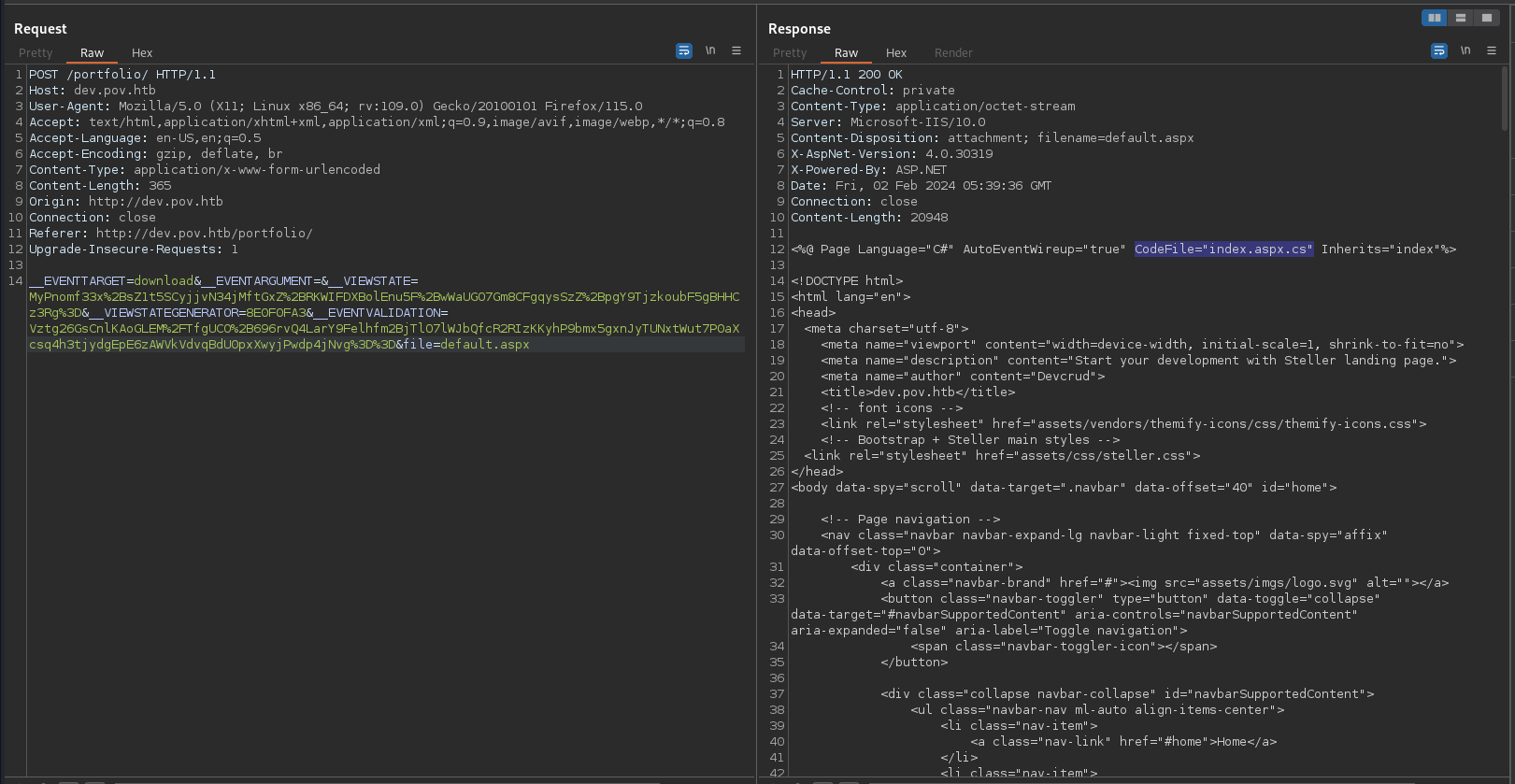
Task: Select the combined single-view layout icon
Action: (x=1487, y=18)
